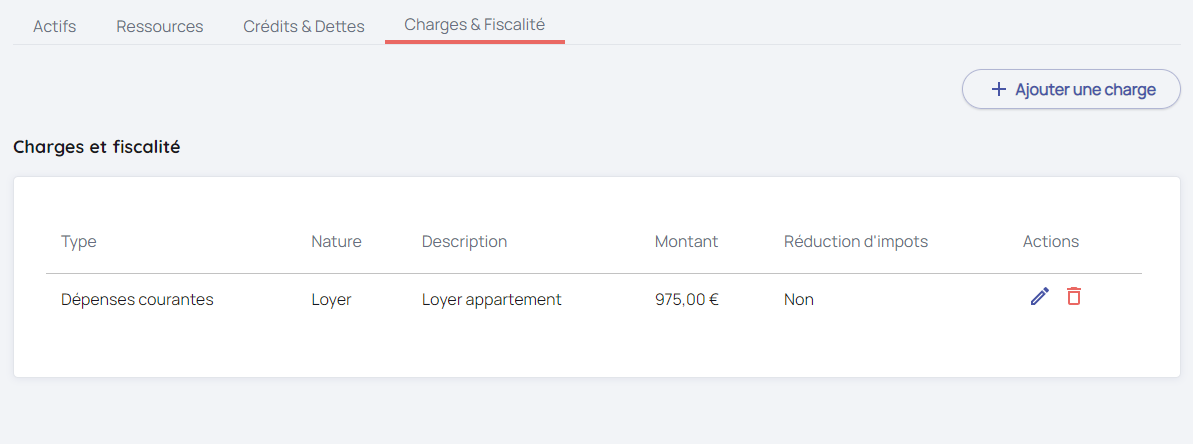Image resolution: width=1193 pixels, height=444 pixels.
Task: Click the 975,00 € amount
Action: 687,299
